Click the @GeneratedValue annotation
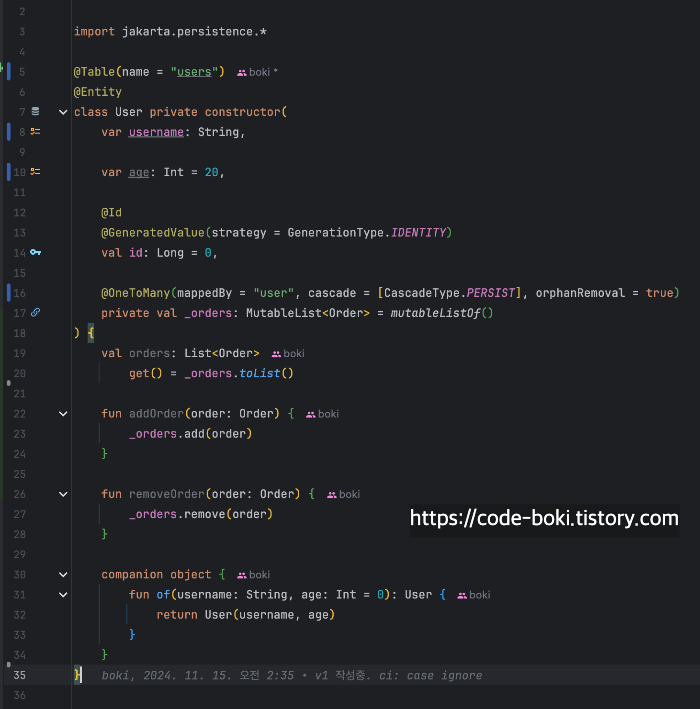 [x=153, y=232]
